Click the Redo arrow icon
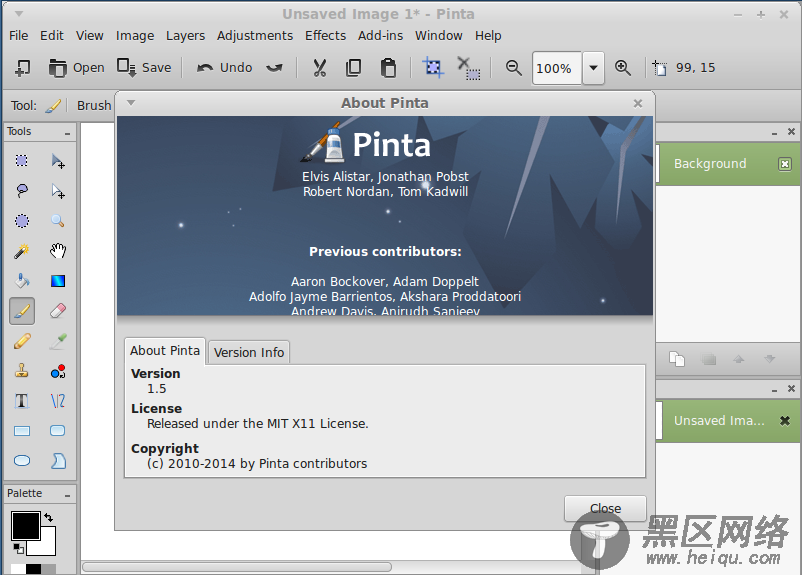 (x=275, y=68)
